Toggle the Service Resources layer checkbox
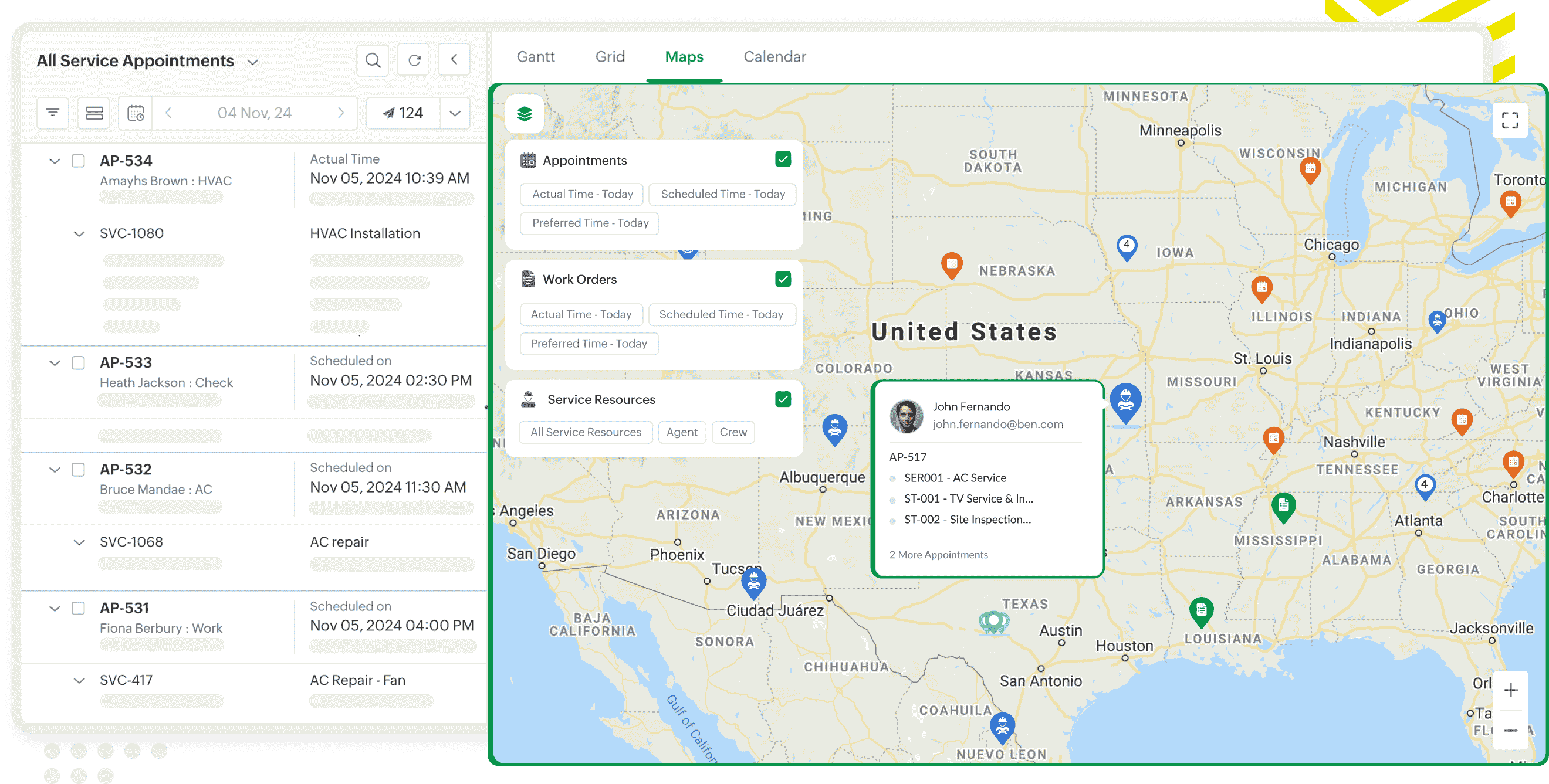1549x784 pixels. (x=782, y=399)
